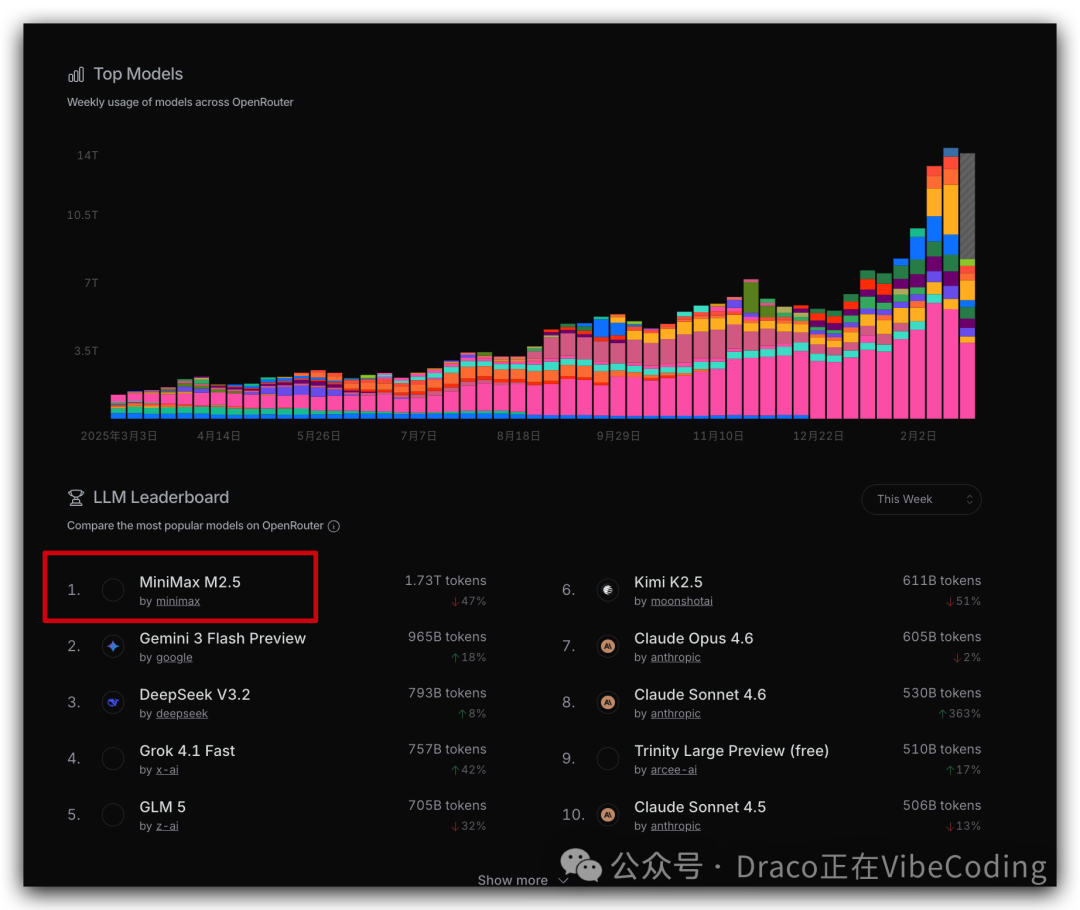Click the Claude Sonnet 4.5 Anthropic icon
The width and height of the screenshot is (1080, 910).
(608, 815)
